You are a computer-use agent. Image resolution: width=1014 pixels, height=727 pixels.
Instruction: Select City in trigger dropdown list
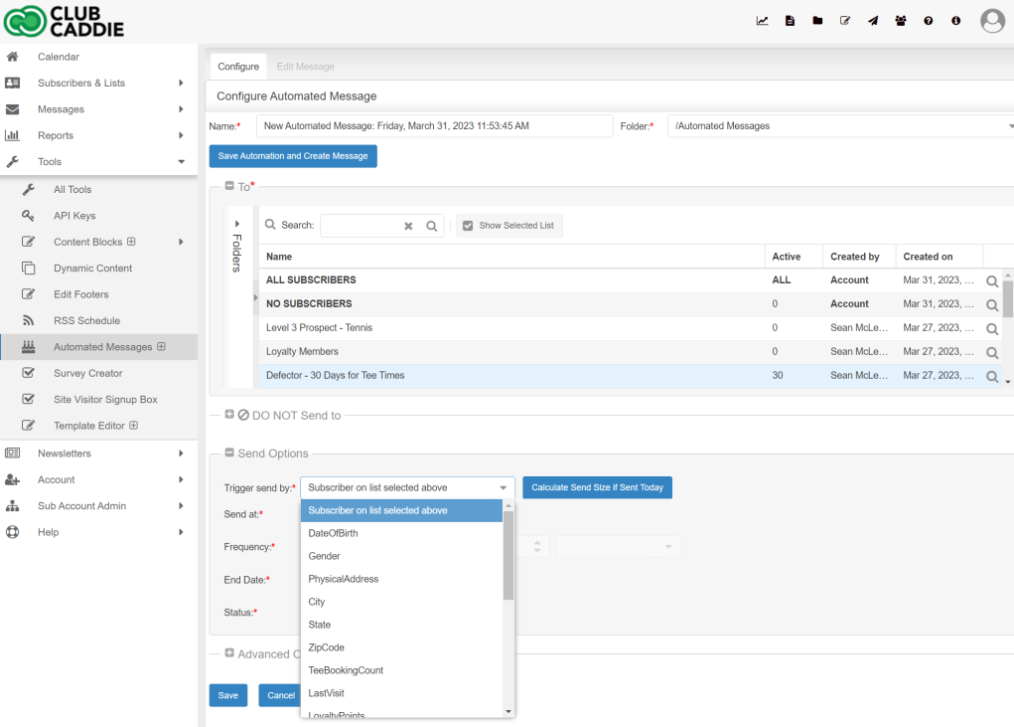click(x=402, y=602)
